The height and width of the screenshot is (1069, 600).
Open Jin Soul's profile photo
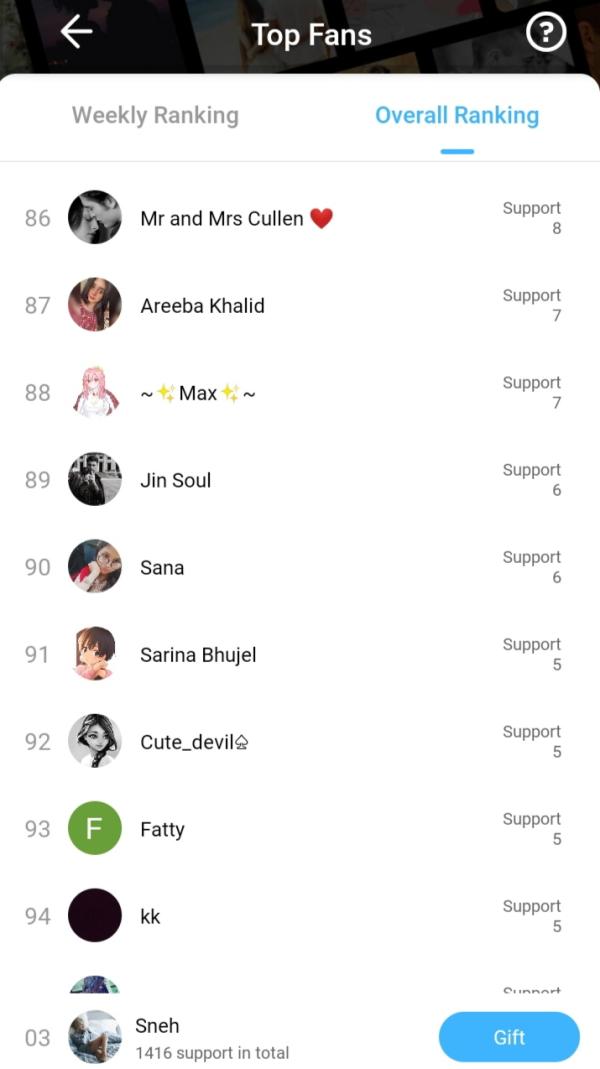(95, 480)
